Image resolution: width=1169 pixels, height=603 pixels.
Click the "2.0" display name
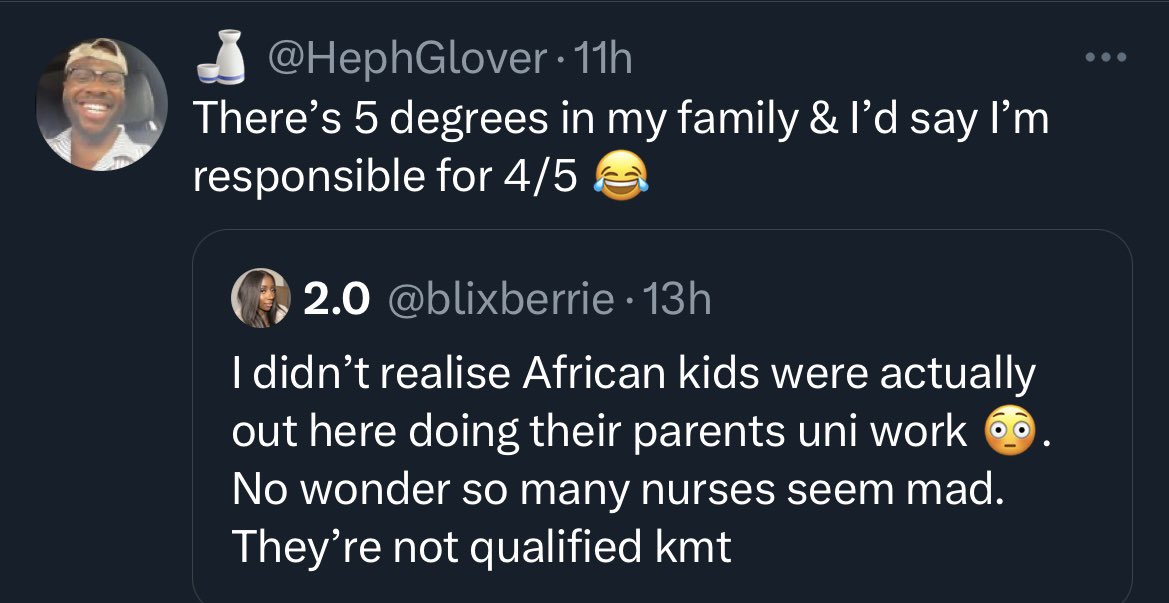(x=336, y=299)
